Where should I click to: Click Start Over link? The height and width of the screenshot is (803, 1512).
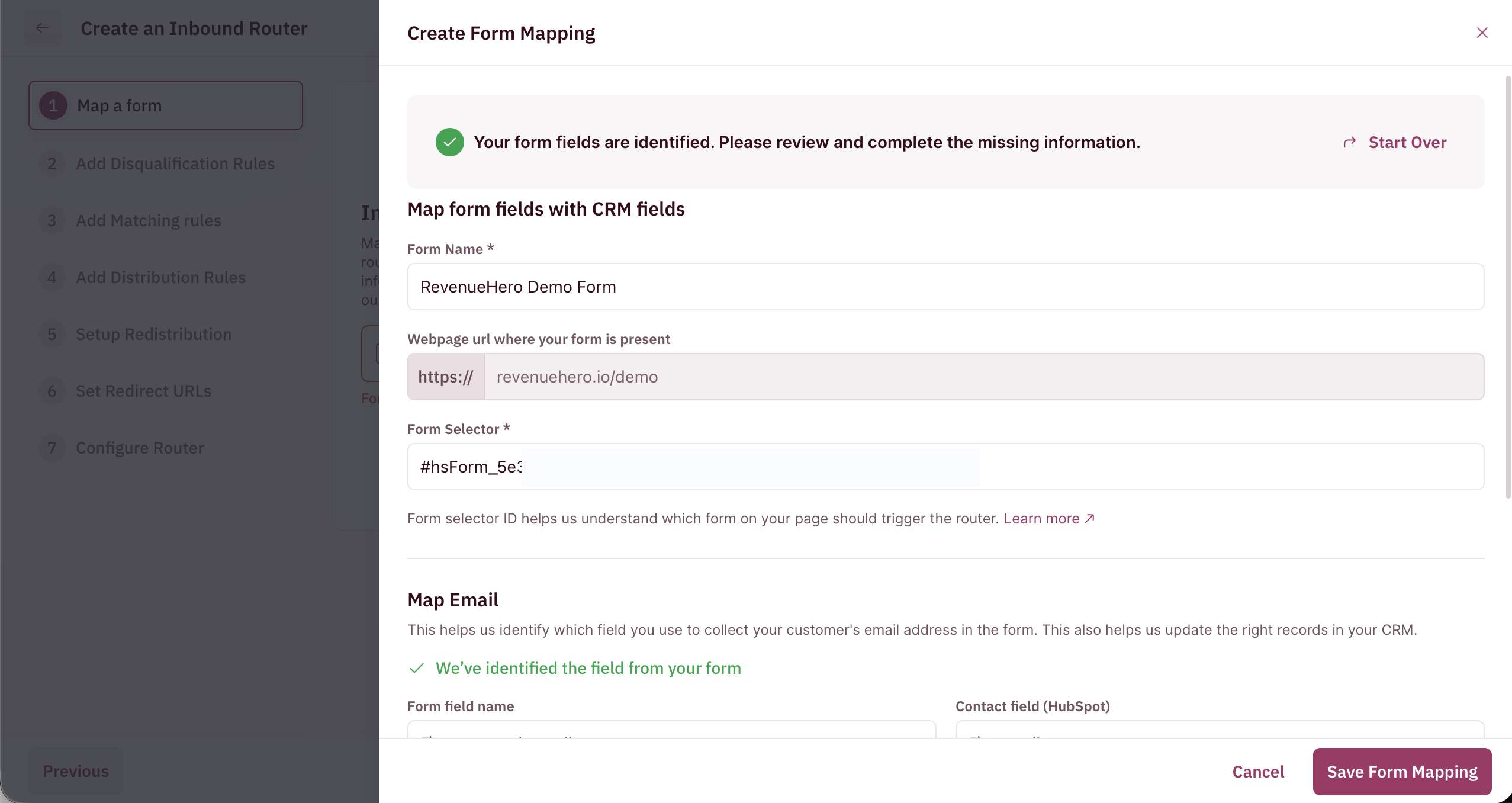(x=1407, y=142)
